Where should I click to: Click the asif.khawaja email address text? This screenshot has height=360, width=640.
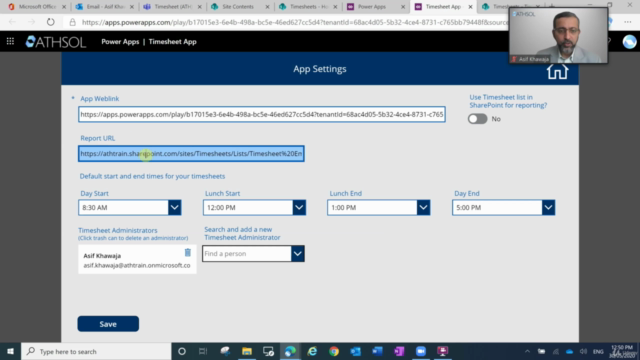pyautogui.click(x=137, y=265)
